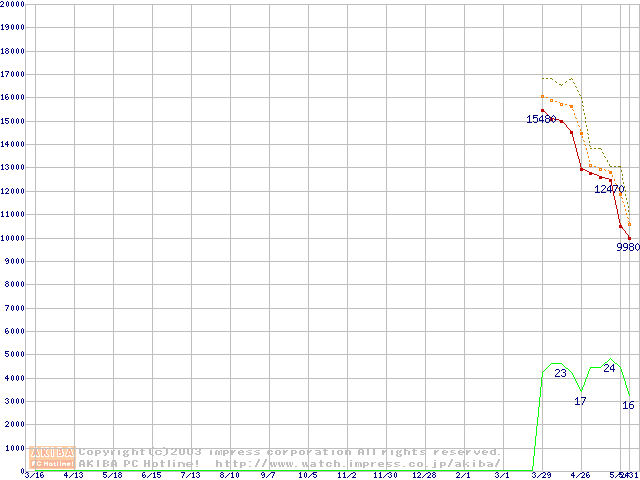This screenshot has width=640, height=480.
Task: Select the 3/16 date on the x-axis
Action: click(34, 476)
